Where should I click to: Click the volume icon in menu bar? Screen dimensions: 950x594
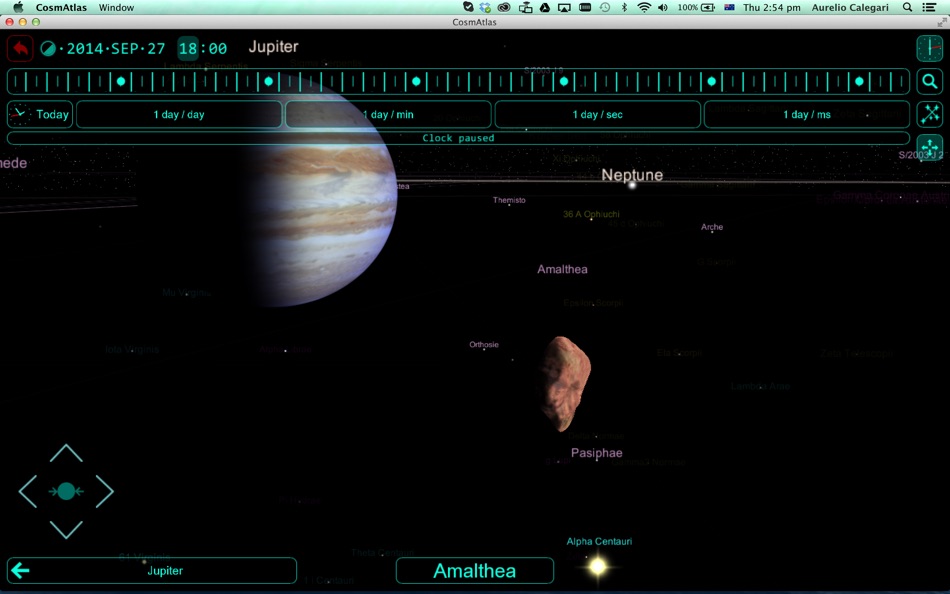click(663, 7)
